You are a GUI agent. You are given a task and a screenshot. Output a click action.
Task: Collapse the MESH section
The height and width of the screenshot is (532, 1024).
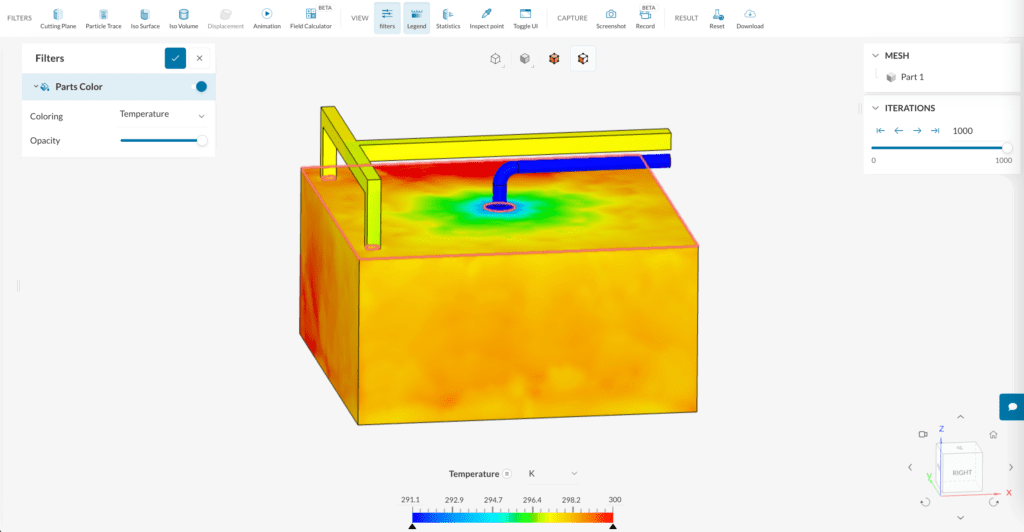(x=876, y=56)
